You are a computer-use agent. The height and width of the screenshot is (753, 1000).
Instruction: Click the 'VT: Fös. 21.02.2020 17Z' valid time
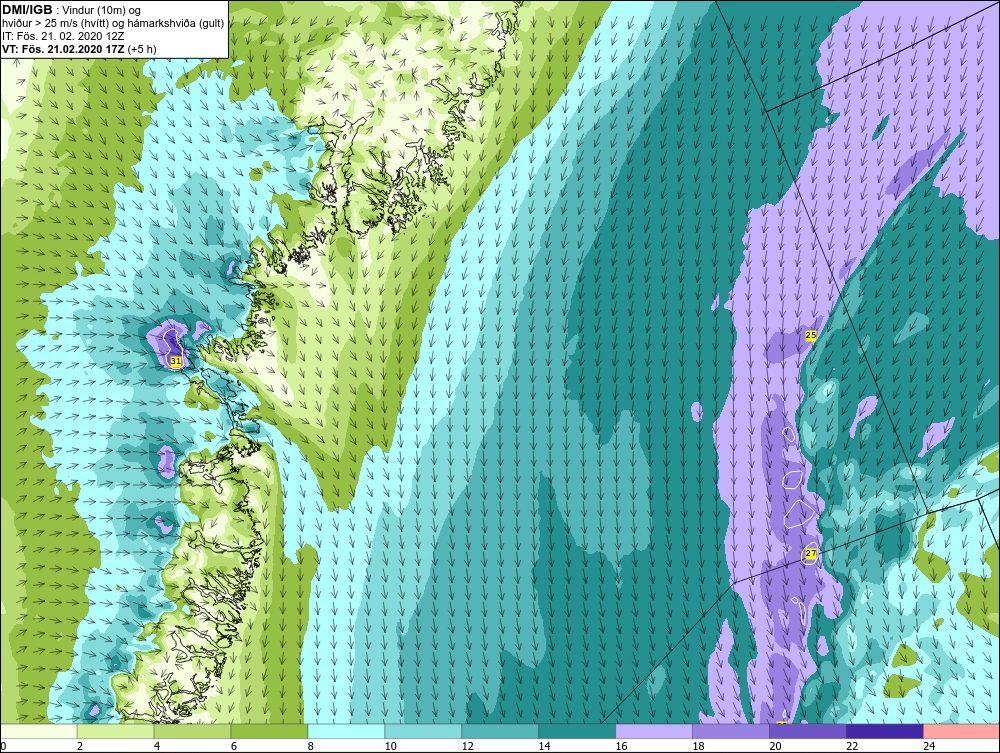tap(63, 49)
